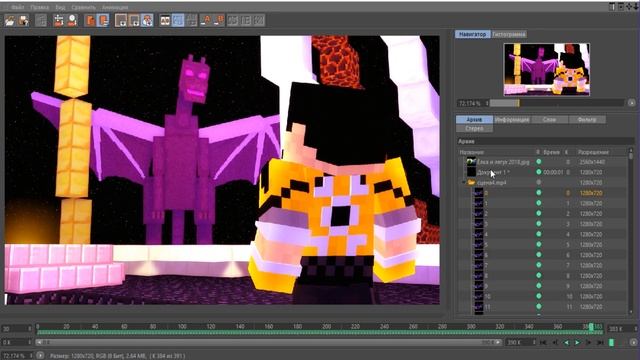640x360 pixels.
Task: Select the Фильтр panel tab
Action: (x=587, y=120)
